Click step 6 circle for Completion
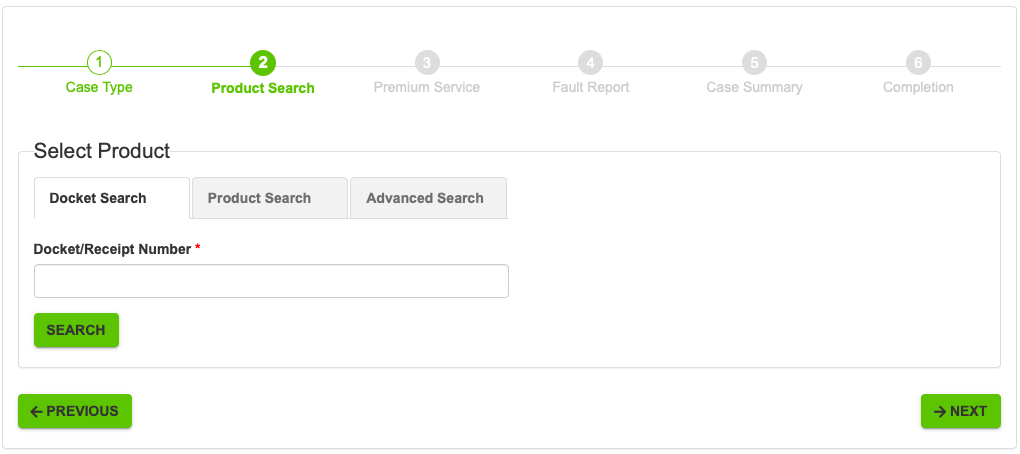 pyautogui.click(x=918, y=63)
